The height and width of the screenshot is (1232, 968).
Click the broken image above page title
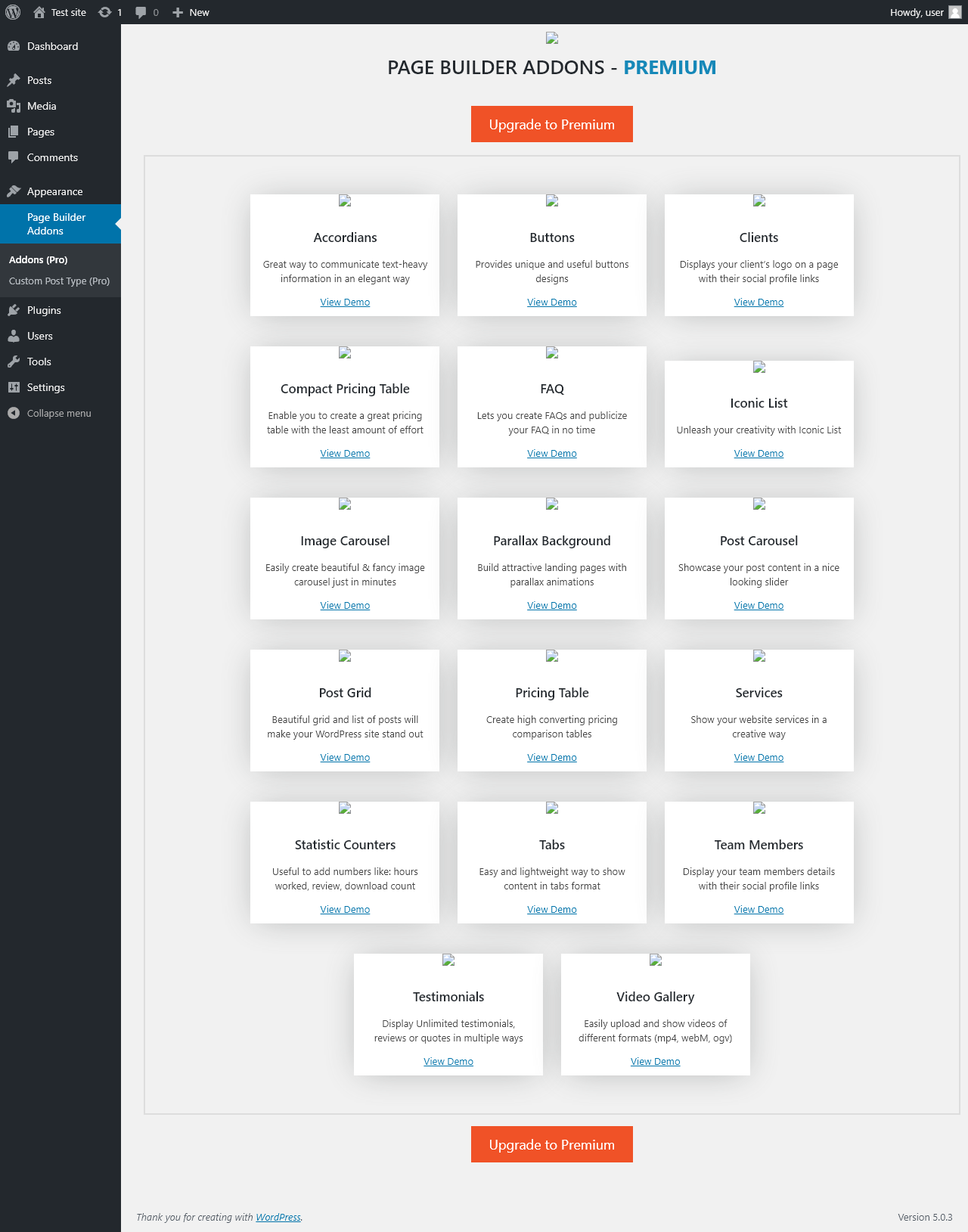click(552, 38)
